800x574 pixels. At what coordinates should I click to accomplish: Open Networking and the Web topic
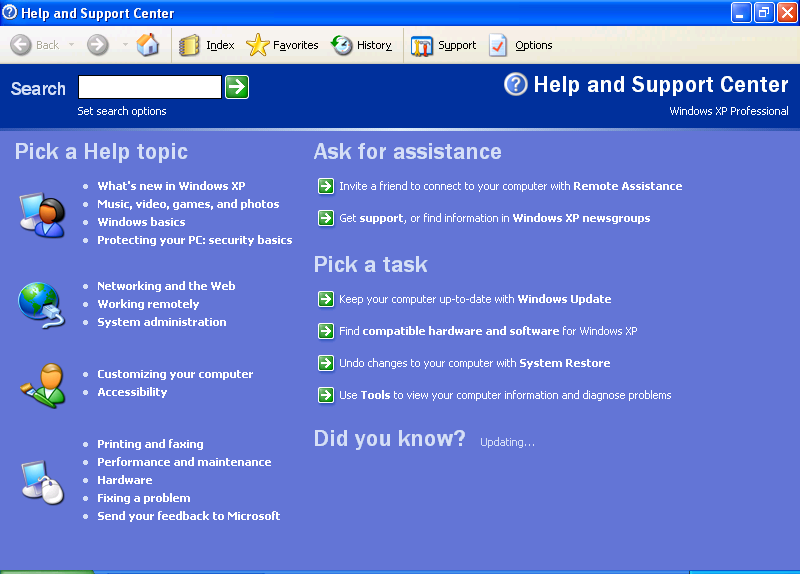(166, 286)
